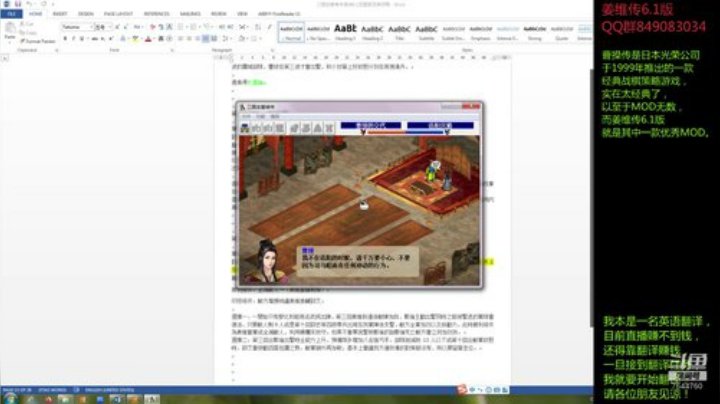720x404 pixels.
Task: Click the Copy command
Action: (x=28, y=33)
